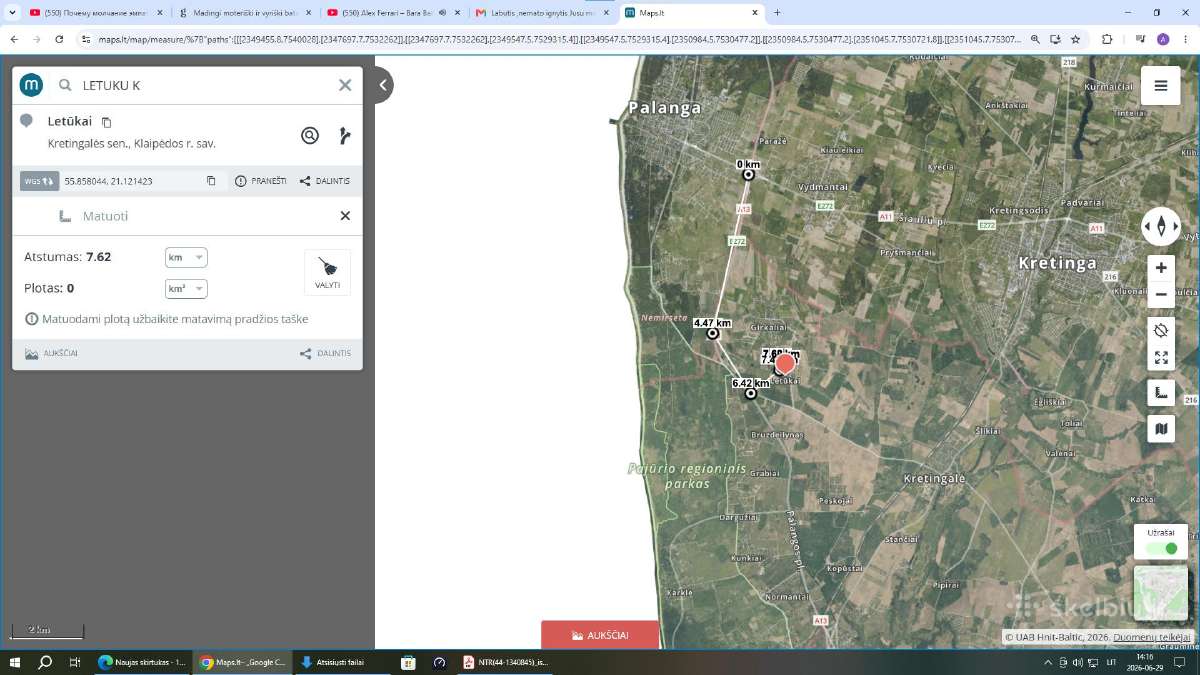The image size is (1200, 675).
Task: Switch to the Alex Ferrari YouTube tab
Action: (385, 13)
